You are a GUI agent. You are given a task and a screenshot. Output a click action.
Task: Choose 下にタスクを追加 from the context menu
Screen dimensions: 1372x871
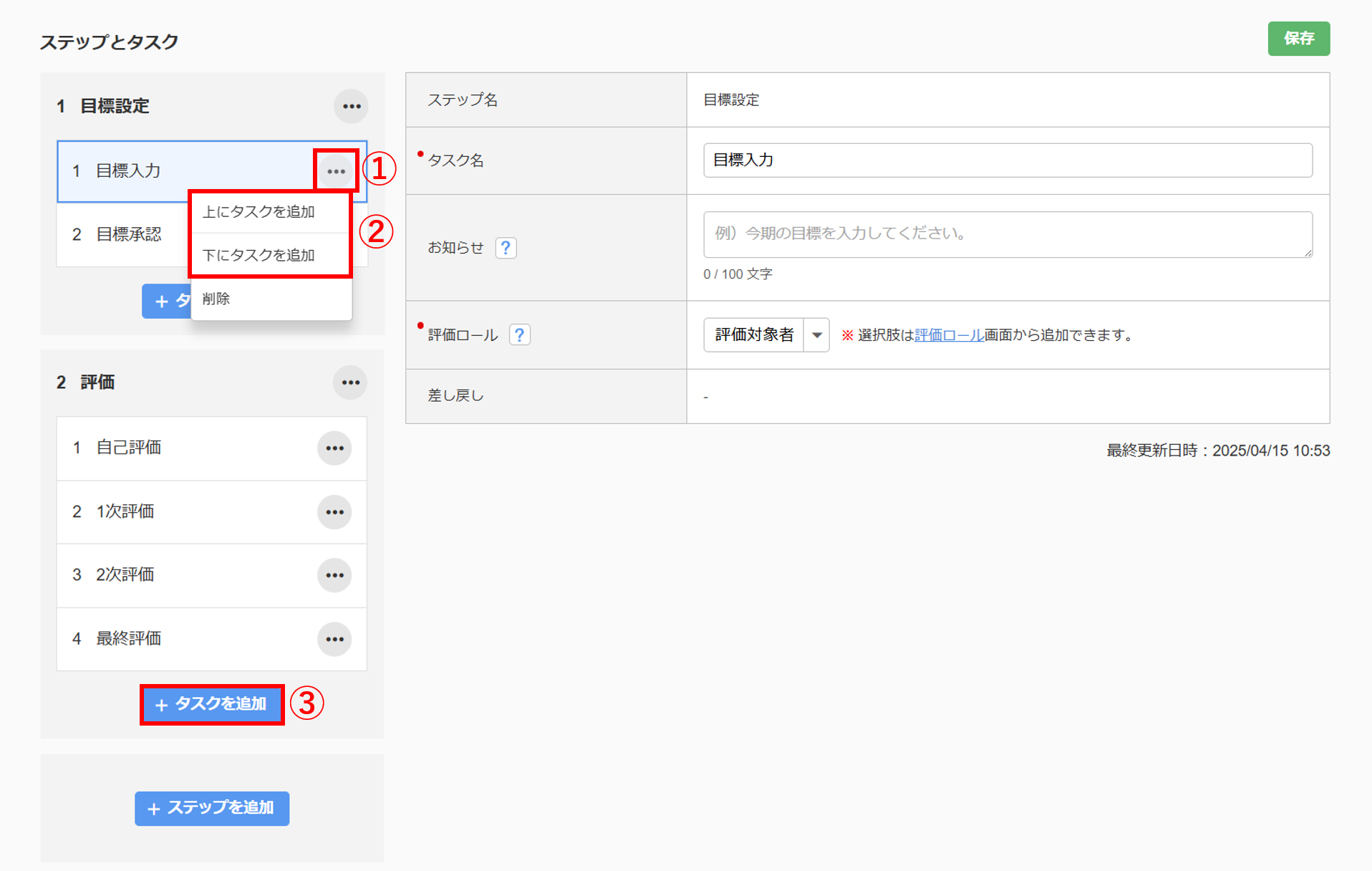pos(271,255)
